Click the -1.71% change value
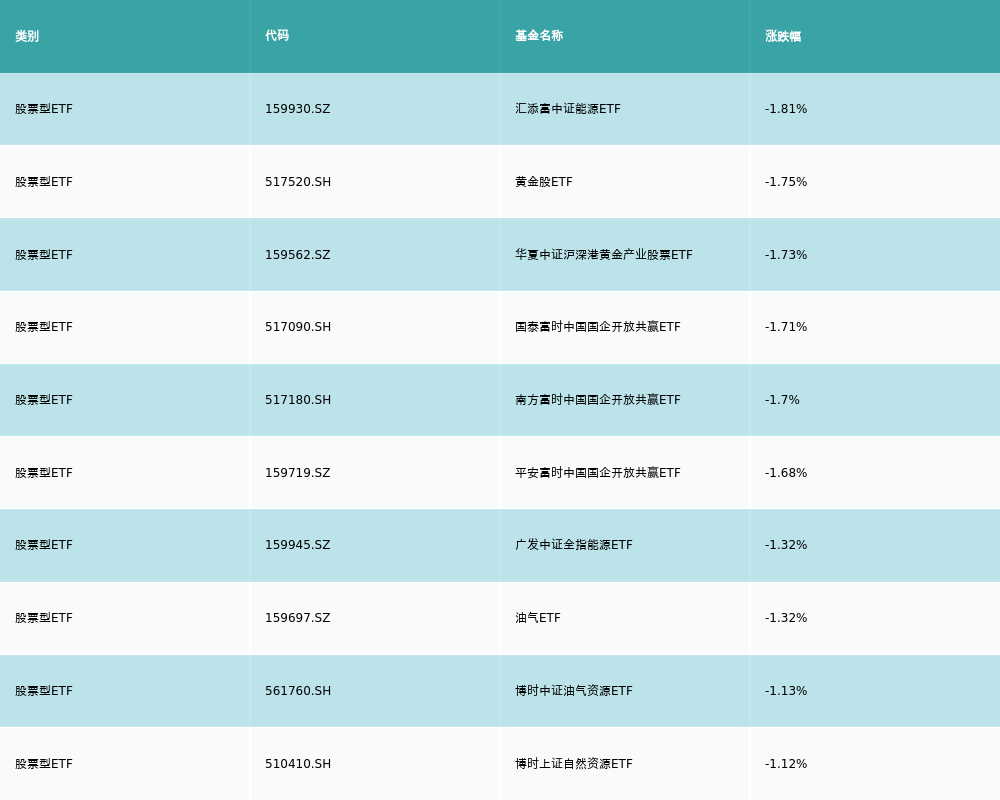 pyautogui.click(x=786, y=327)
